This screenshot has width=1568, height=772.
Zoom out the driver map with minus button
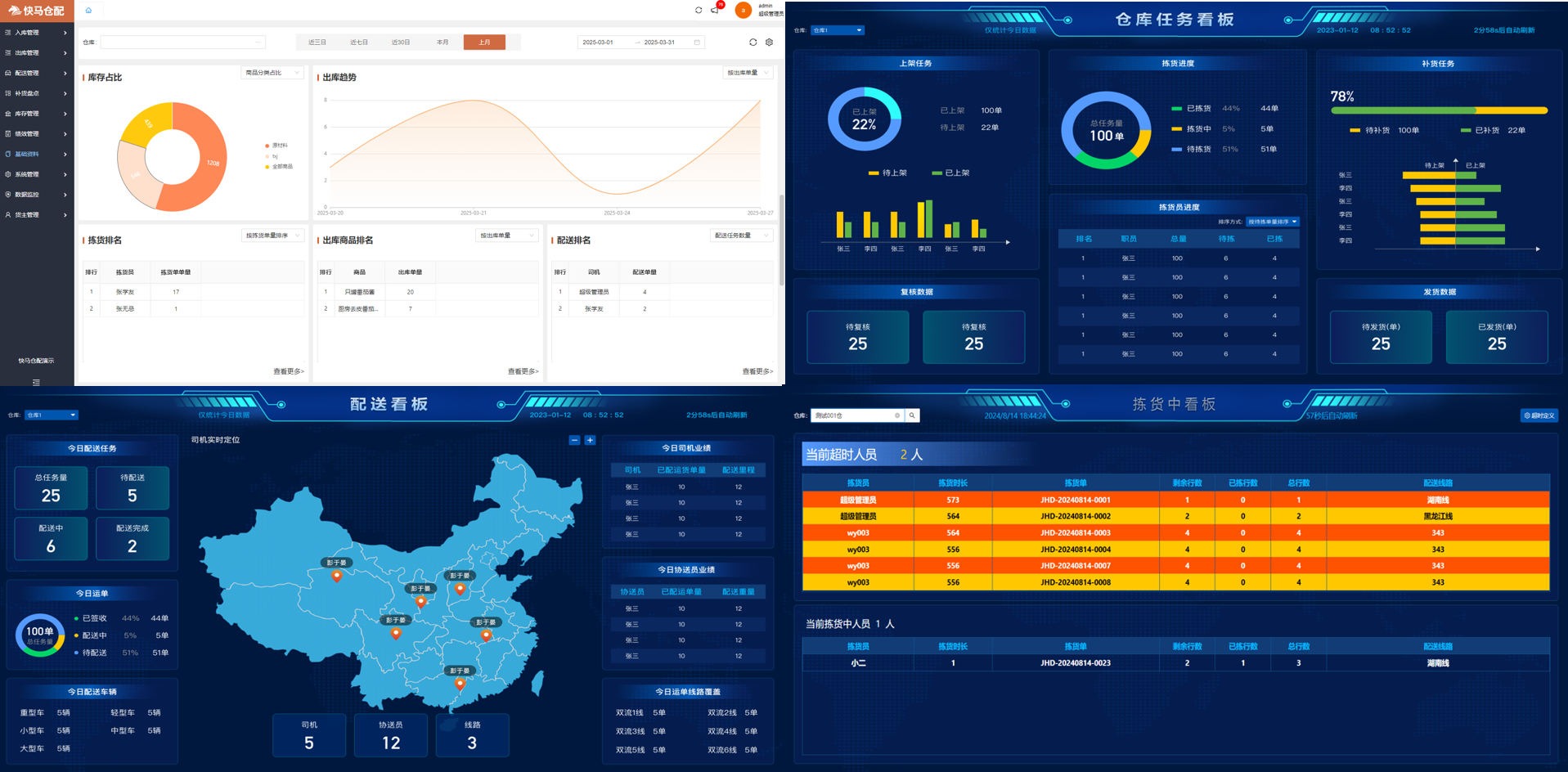point(574,440)
